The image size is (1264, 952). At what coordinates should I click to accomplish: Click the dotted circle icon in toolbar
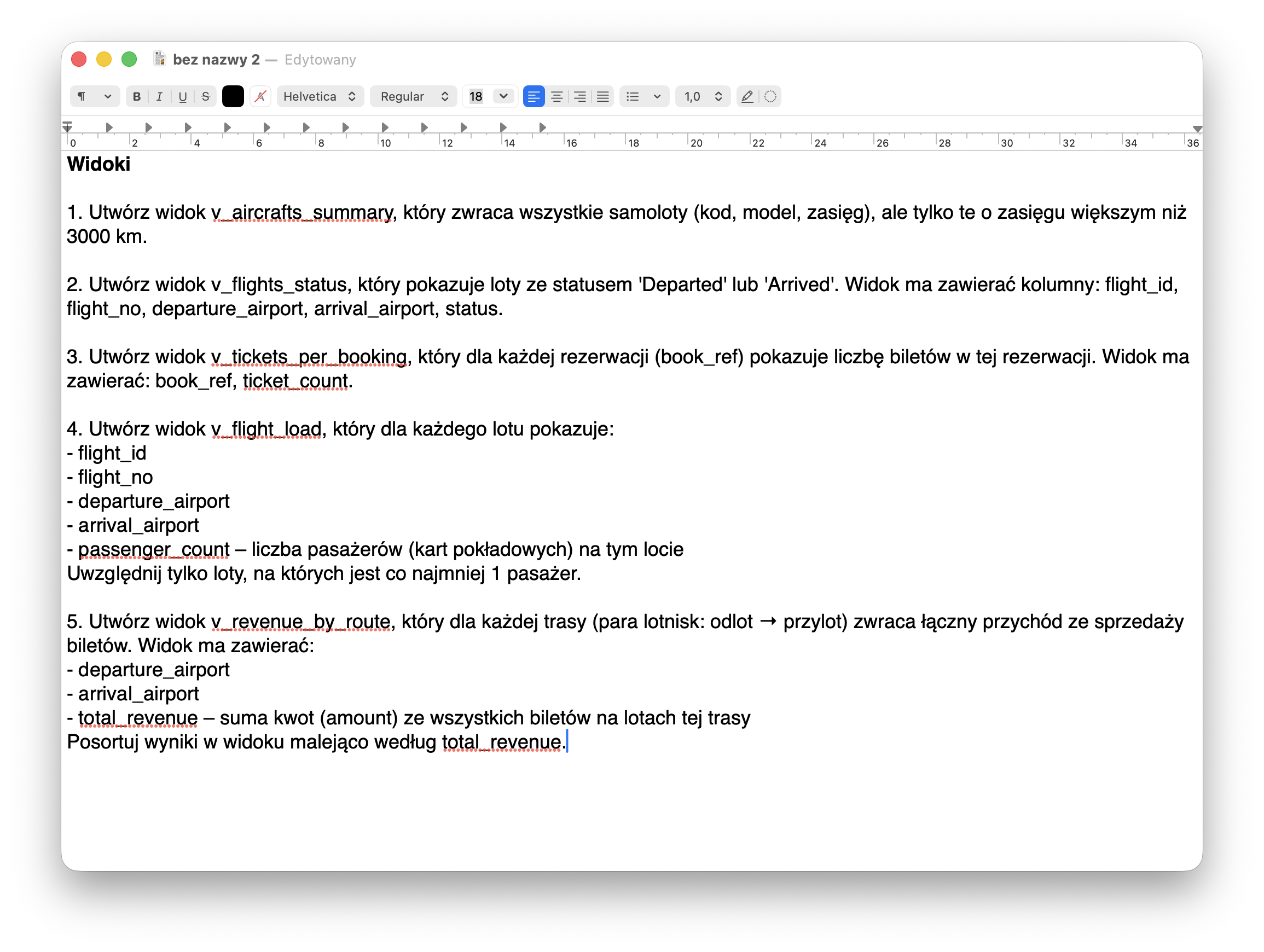pos(770,97)
